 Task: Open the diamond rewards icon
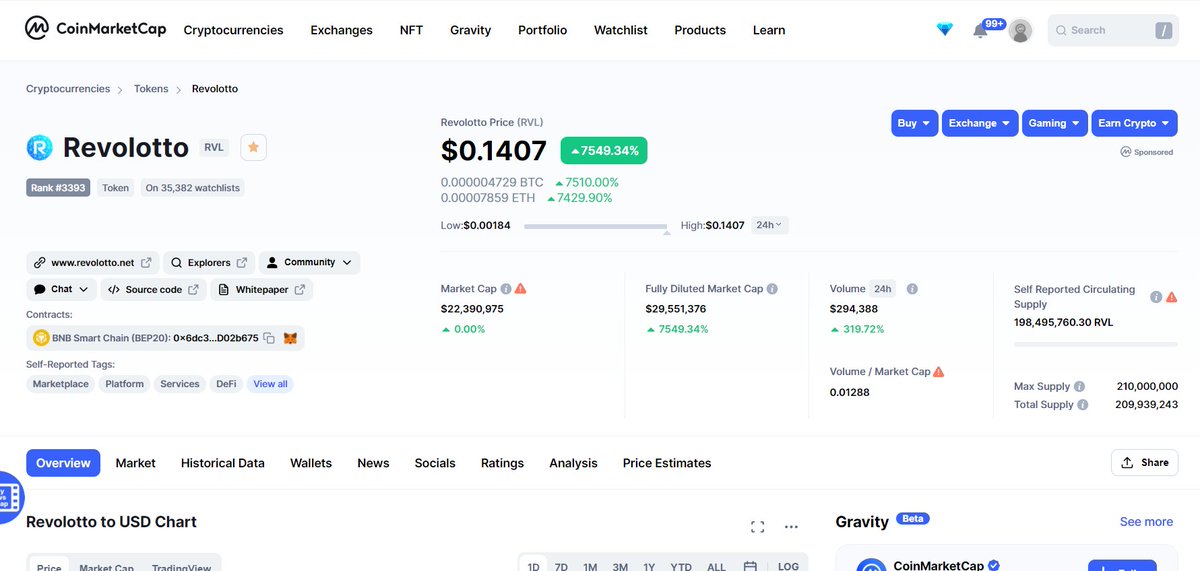click(945, 30)
